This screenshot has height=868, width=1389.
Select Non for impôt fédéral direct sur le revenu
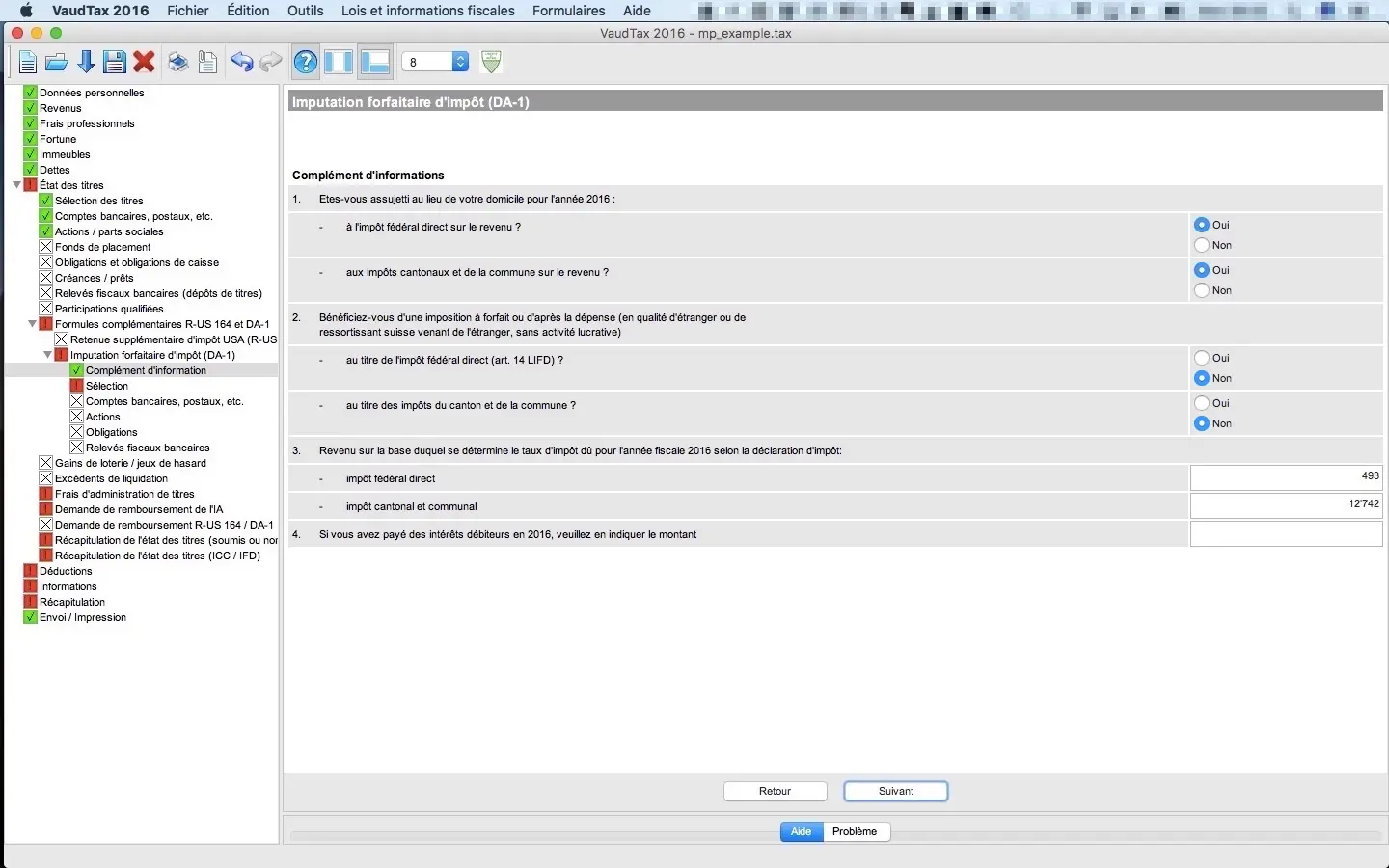[x=1202, y=245]
